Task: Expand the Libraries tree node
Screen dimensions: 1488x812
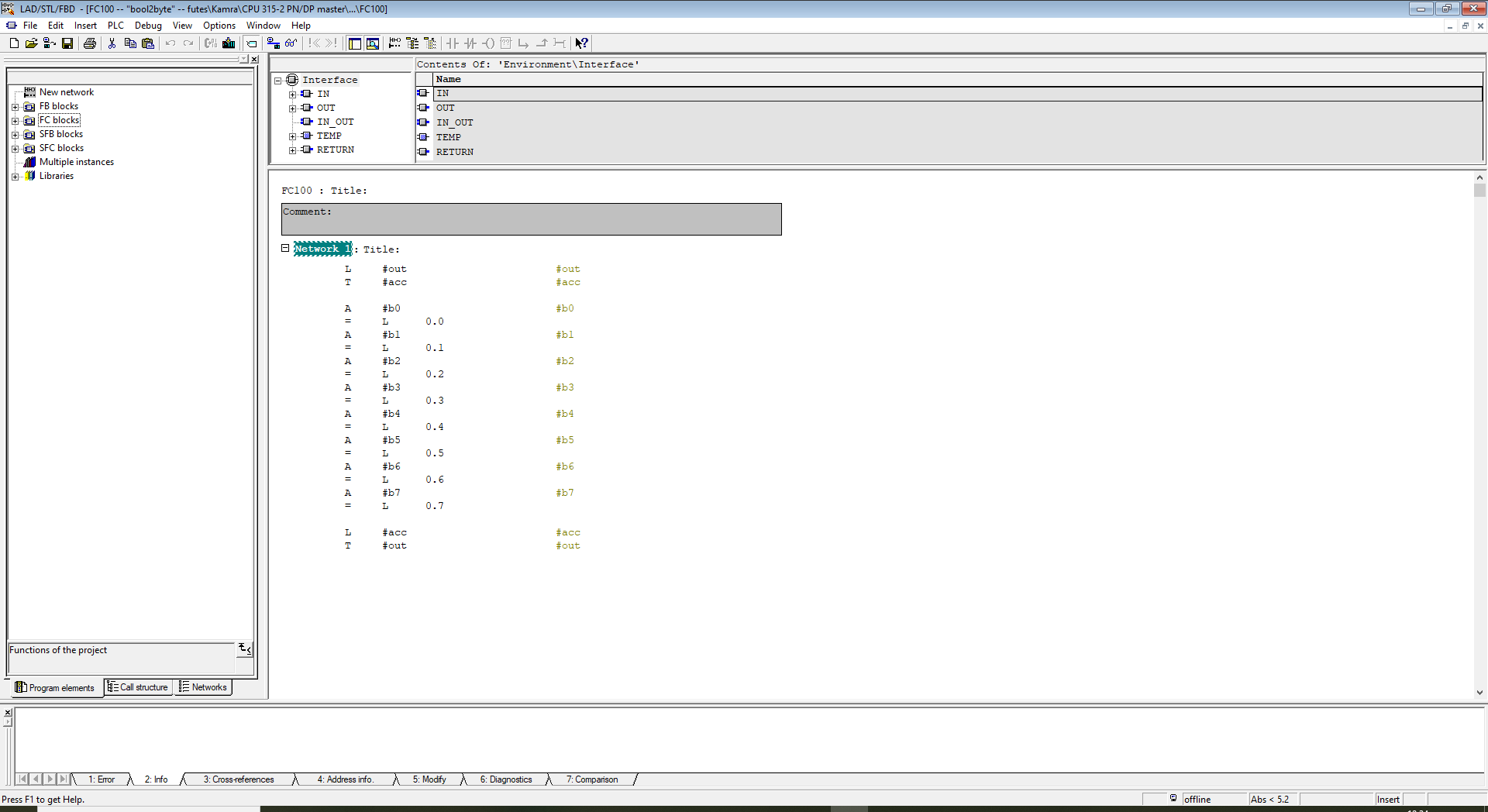Action: 15,177
